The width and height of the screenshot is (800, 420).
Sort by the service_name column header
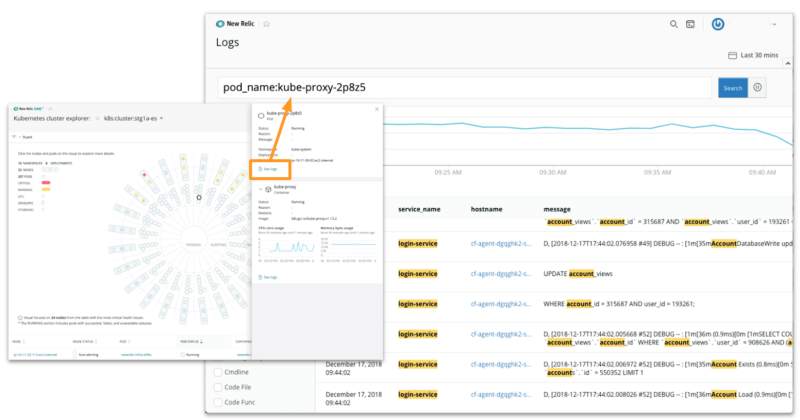click(x=419, y=209)
